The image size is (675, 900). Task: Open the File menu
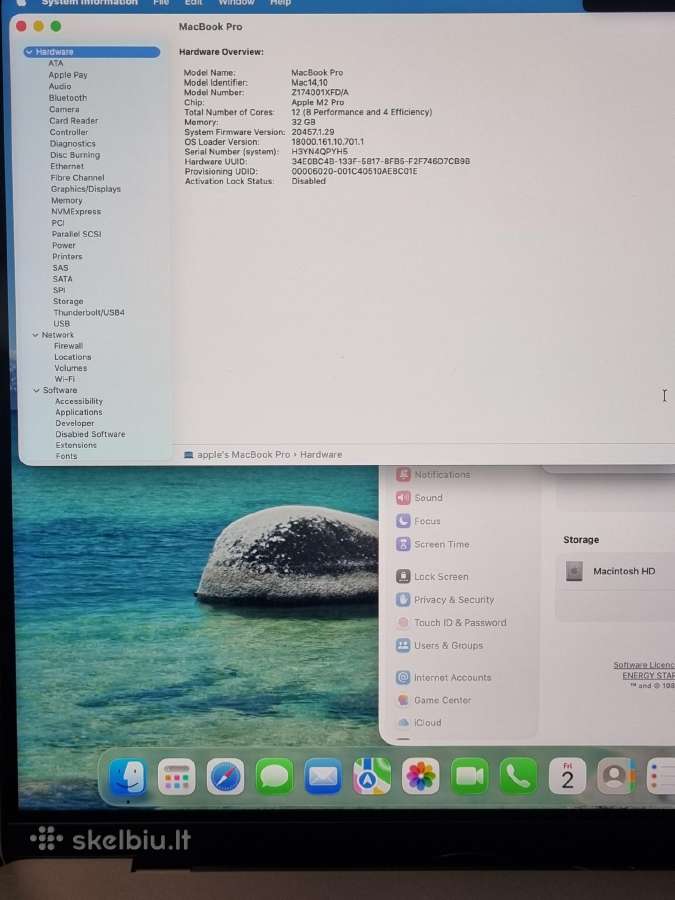point(161,3)
